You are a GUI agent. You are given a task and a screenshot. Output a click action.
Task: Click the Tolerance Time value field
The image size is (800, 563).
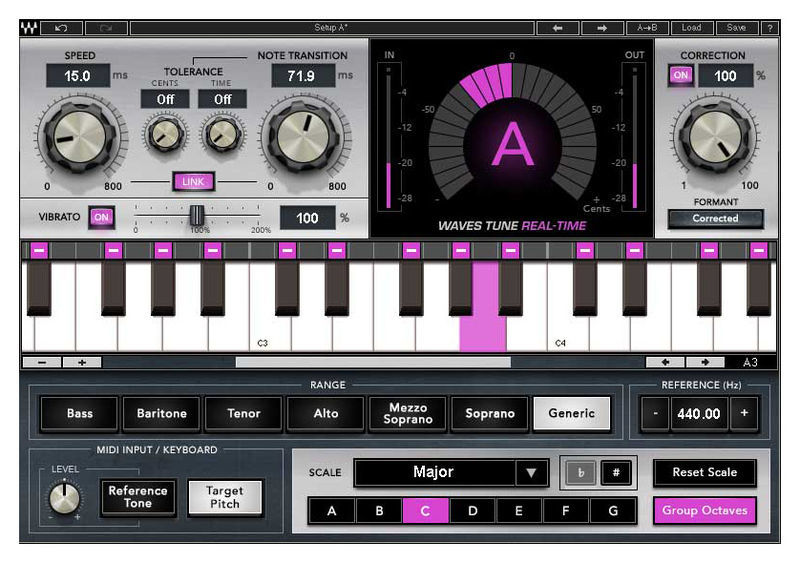click(222, 99)
